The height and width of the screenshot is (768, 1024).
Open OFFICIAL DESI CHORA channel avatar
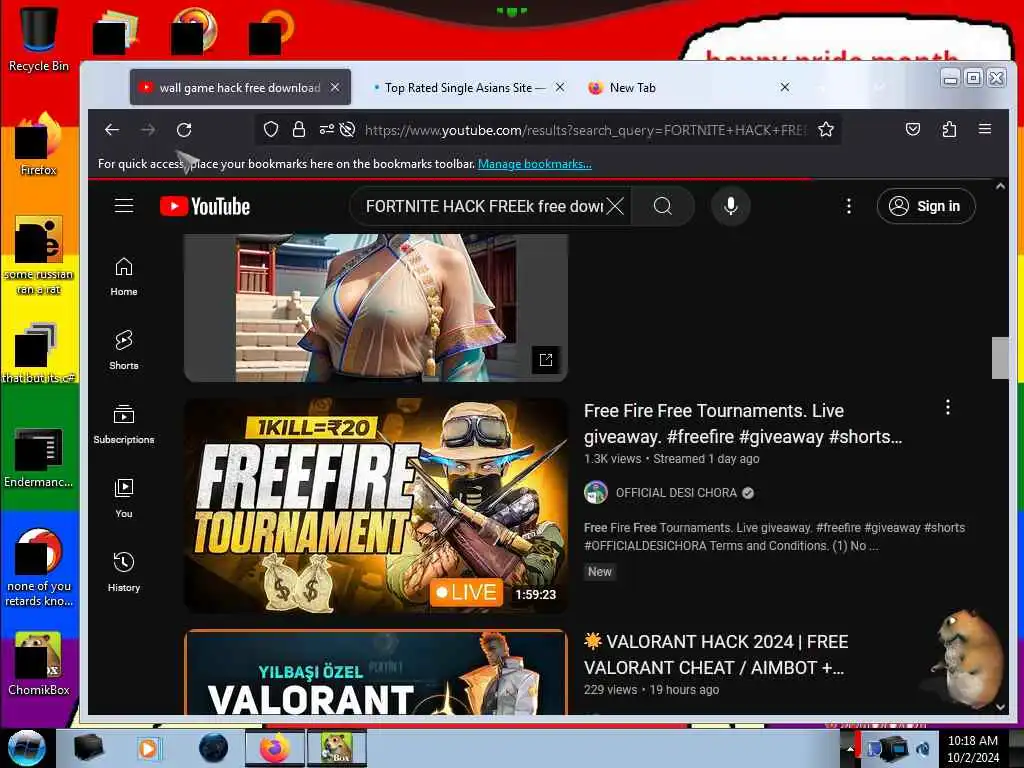point(596,492)
